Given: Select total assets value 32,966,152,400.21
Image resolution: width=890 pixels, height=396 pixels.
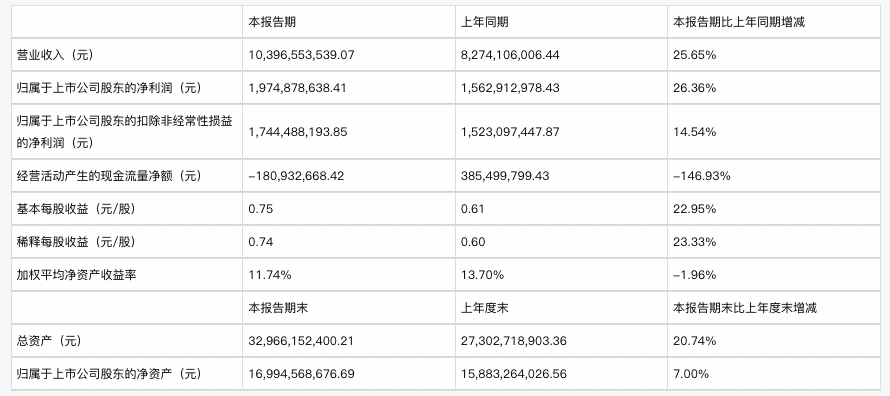Looking at the screenshot, I should point(301,341).
